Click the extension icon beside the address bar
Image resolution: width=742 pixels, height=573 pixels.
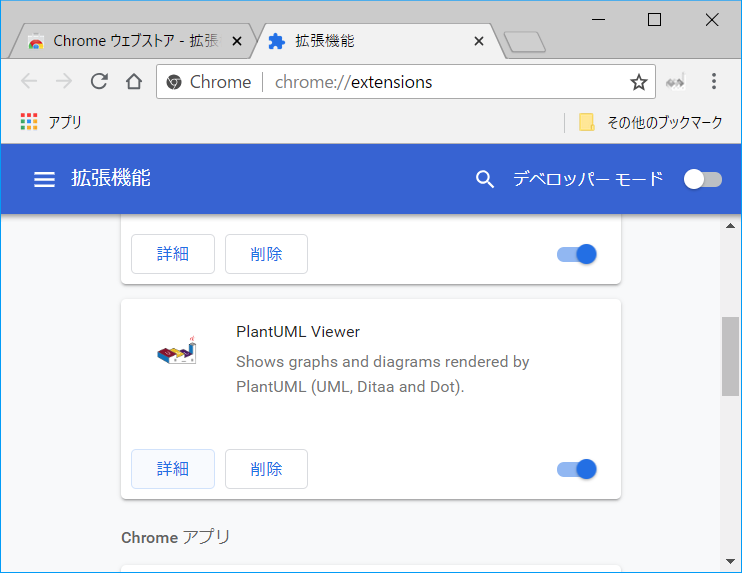pos(675,82)
